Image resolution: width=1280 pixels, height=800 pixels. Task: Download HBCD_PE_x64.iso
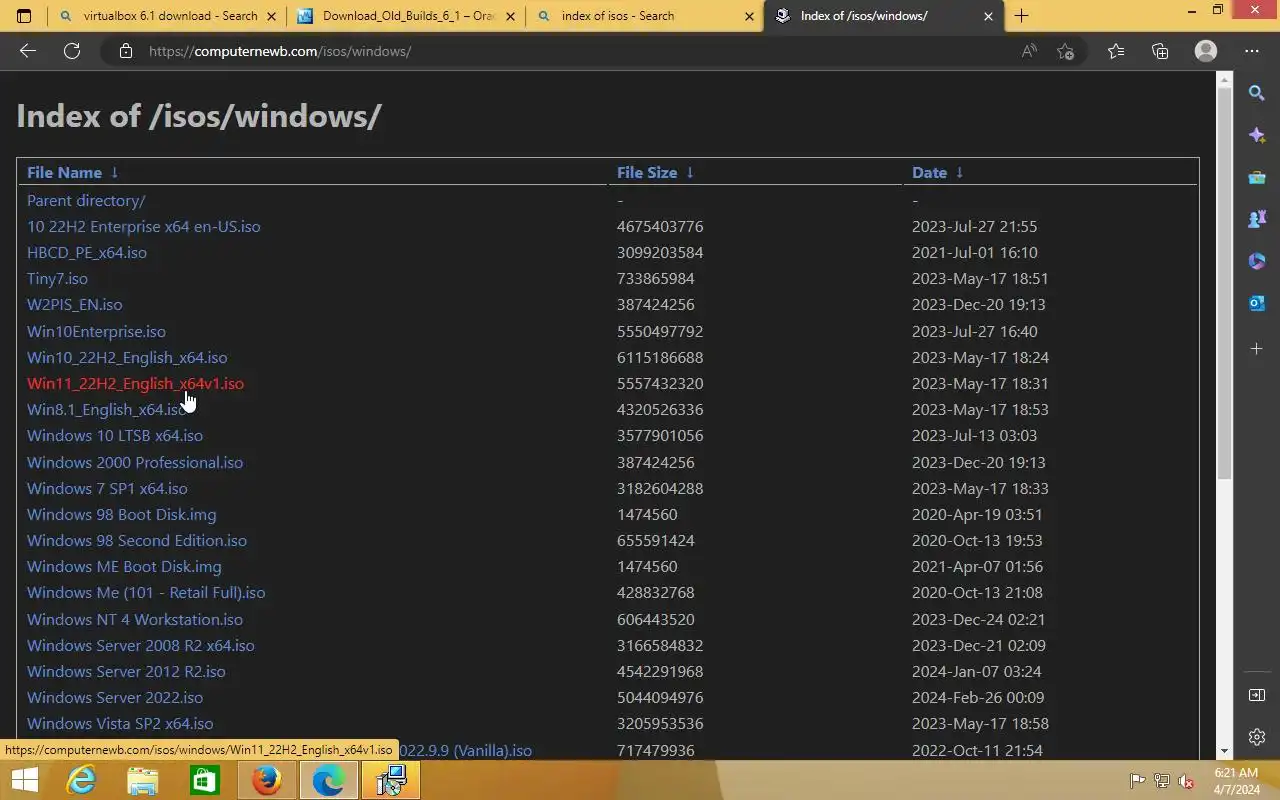(x=87, y=252)
